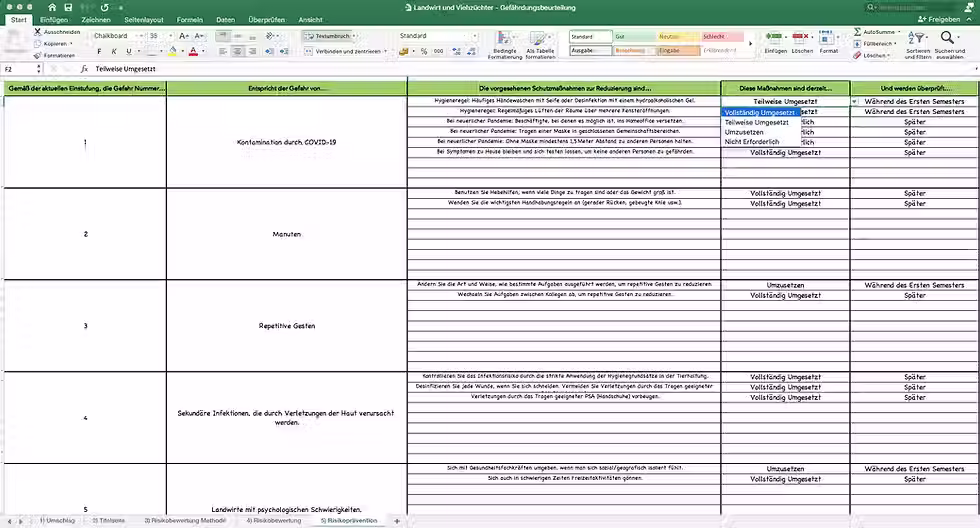
Task: Open the Daten ribbon tab
Action: pos(226,20)
